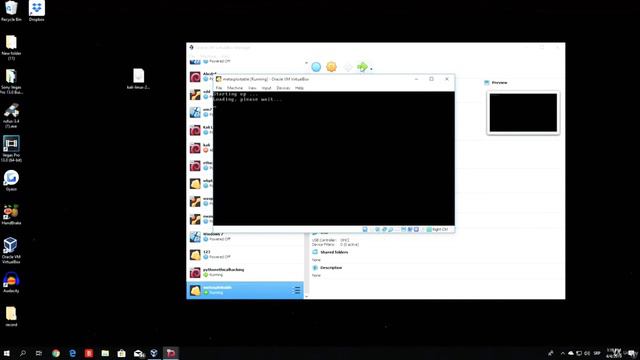Open Machine menu in metasploitable VM window
This screenshot has width=640, height=360.
[235, 88]
